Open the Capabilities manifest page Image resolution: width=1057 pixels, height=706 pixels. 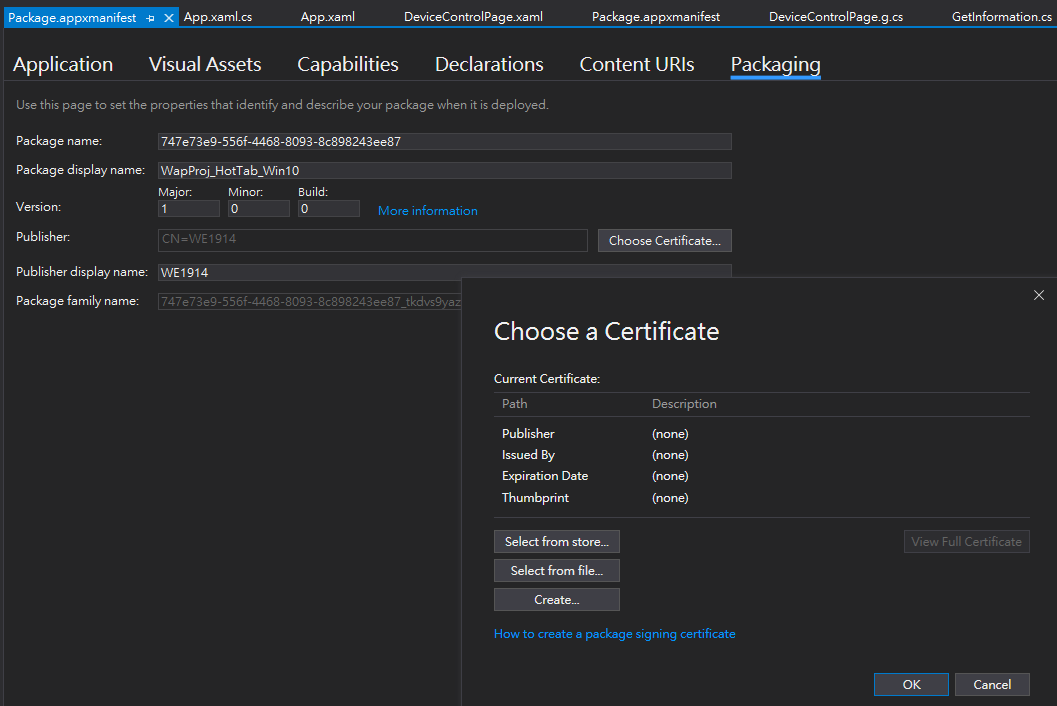(x=347, y=63)
